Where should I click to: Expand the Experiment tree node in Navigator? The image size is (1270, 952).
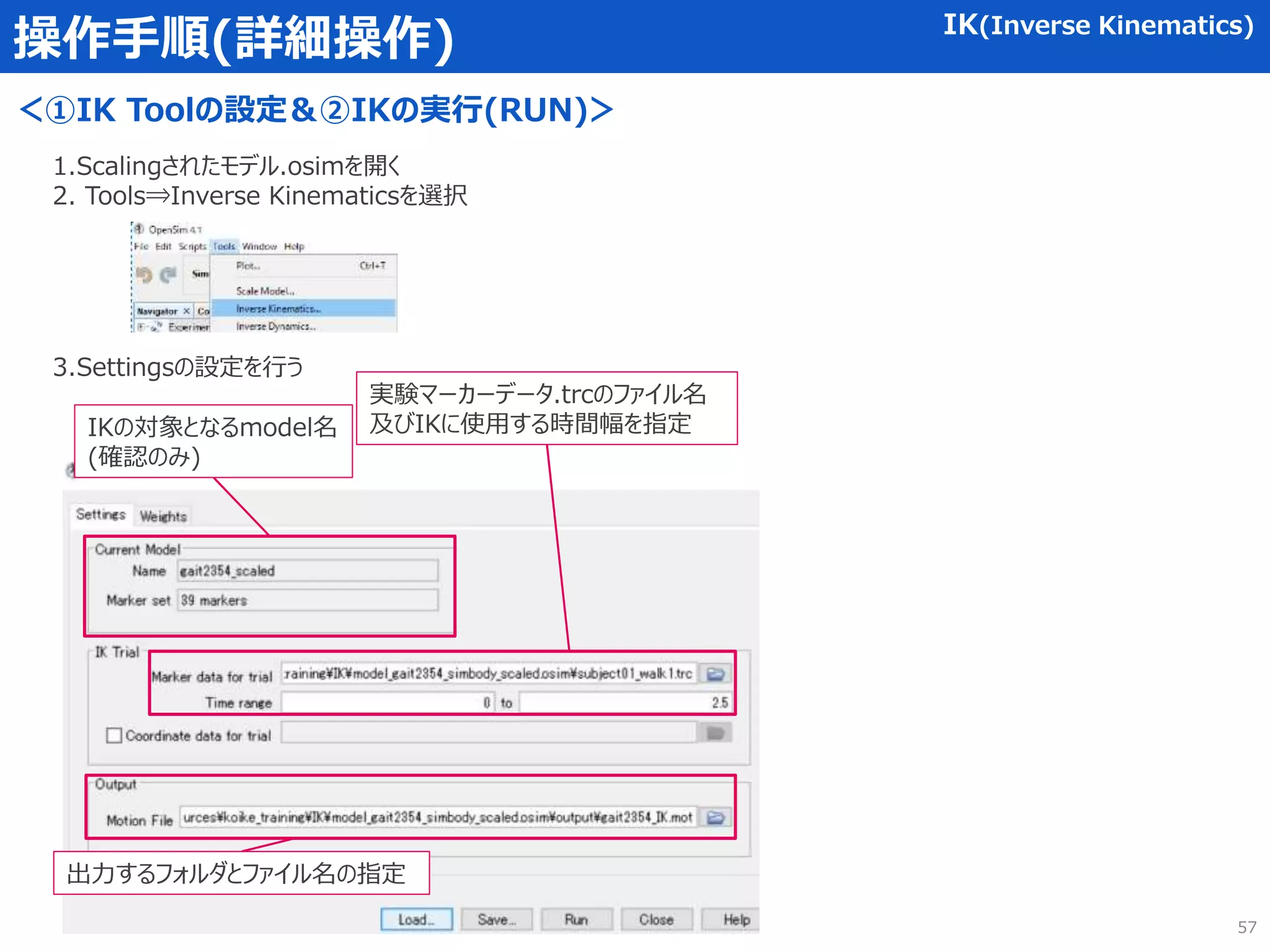(x=141, y=327)
